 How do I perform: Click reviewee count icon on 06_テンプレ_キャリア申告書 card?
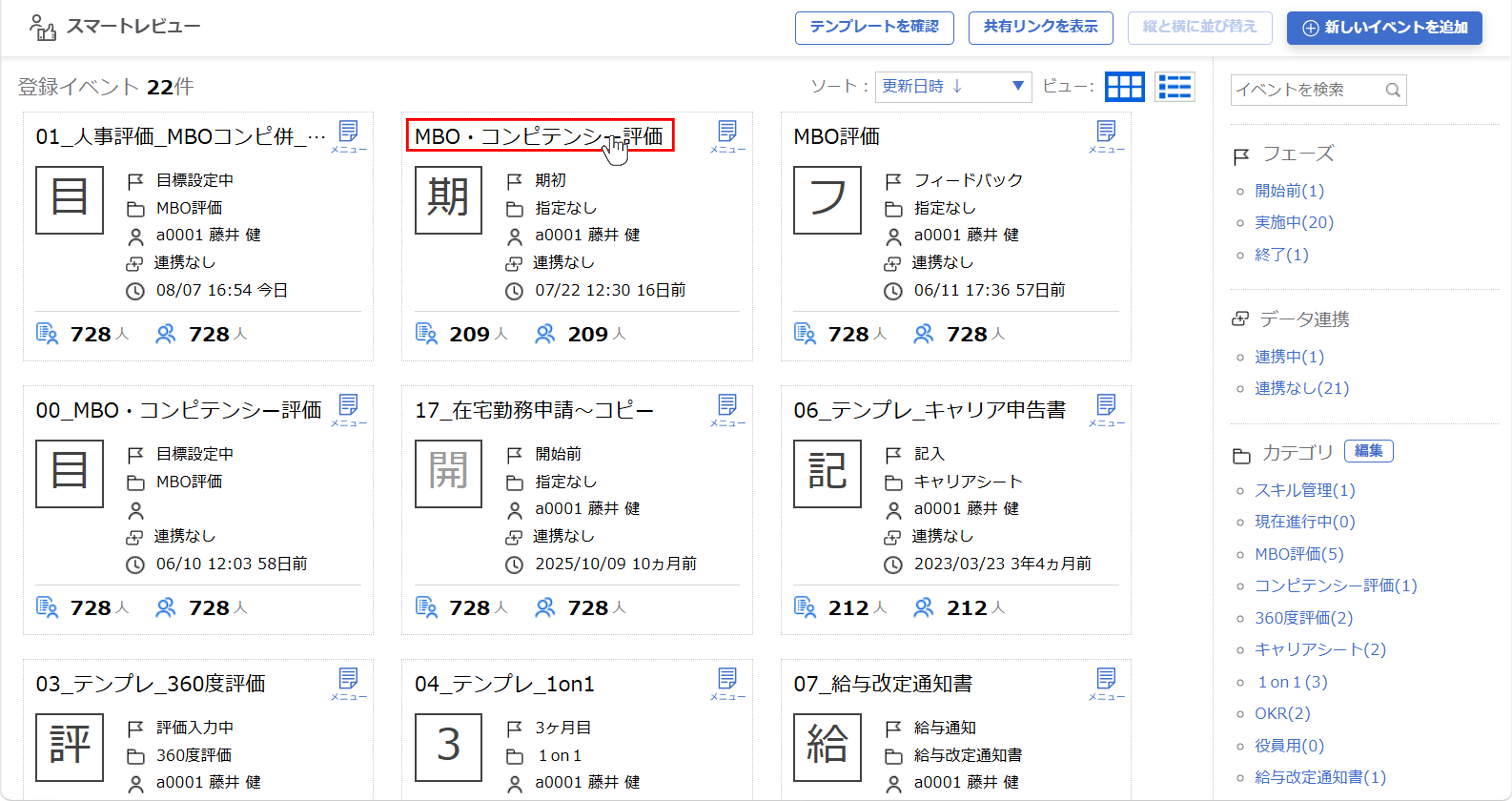point(805,607)
